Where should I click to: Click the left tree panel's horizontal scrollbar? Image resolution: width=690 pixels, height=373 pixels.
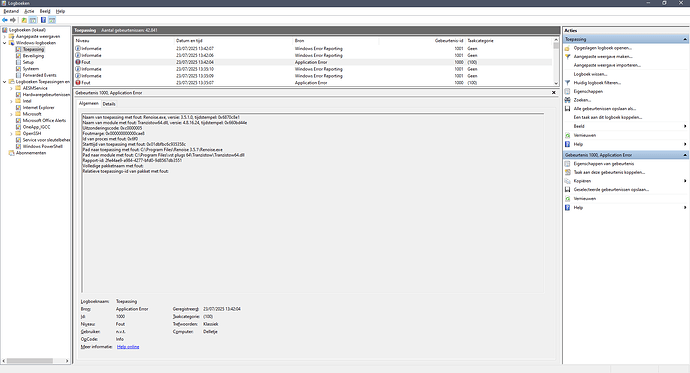[35, 361]
